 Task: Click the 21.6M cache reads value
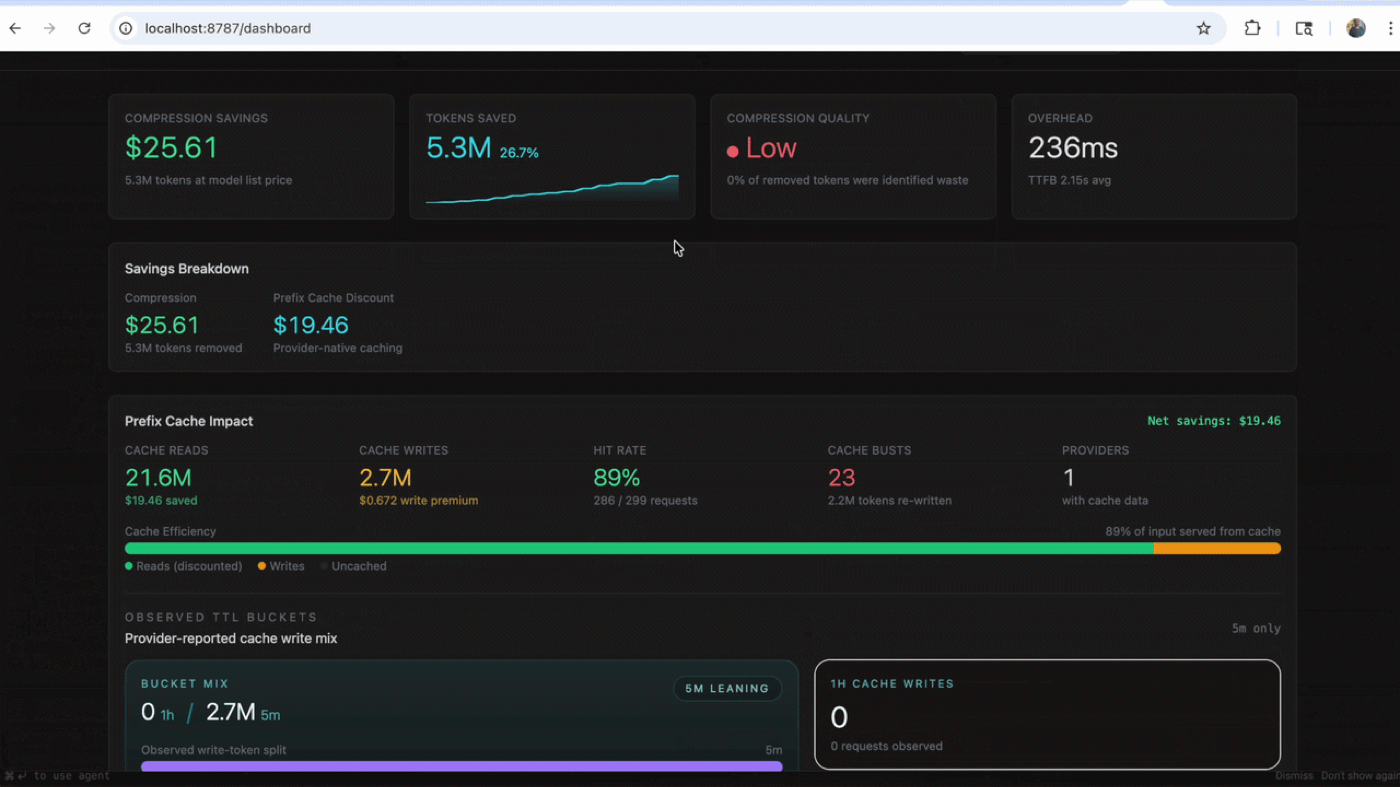click(158, 478)
